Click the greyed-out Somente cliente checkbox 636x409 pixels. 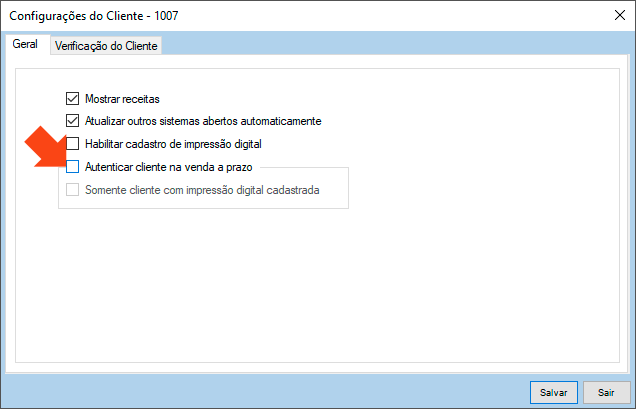tap(72, 189)
